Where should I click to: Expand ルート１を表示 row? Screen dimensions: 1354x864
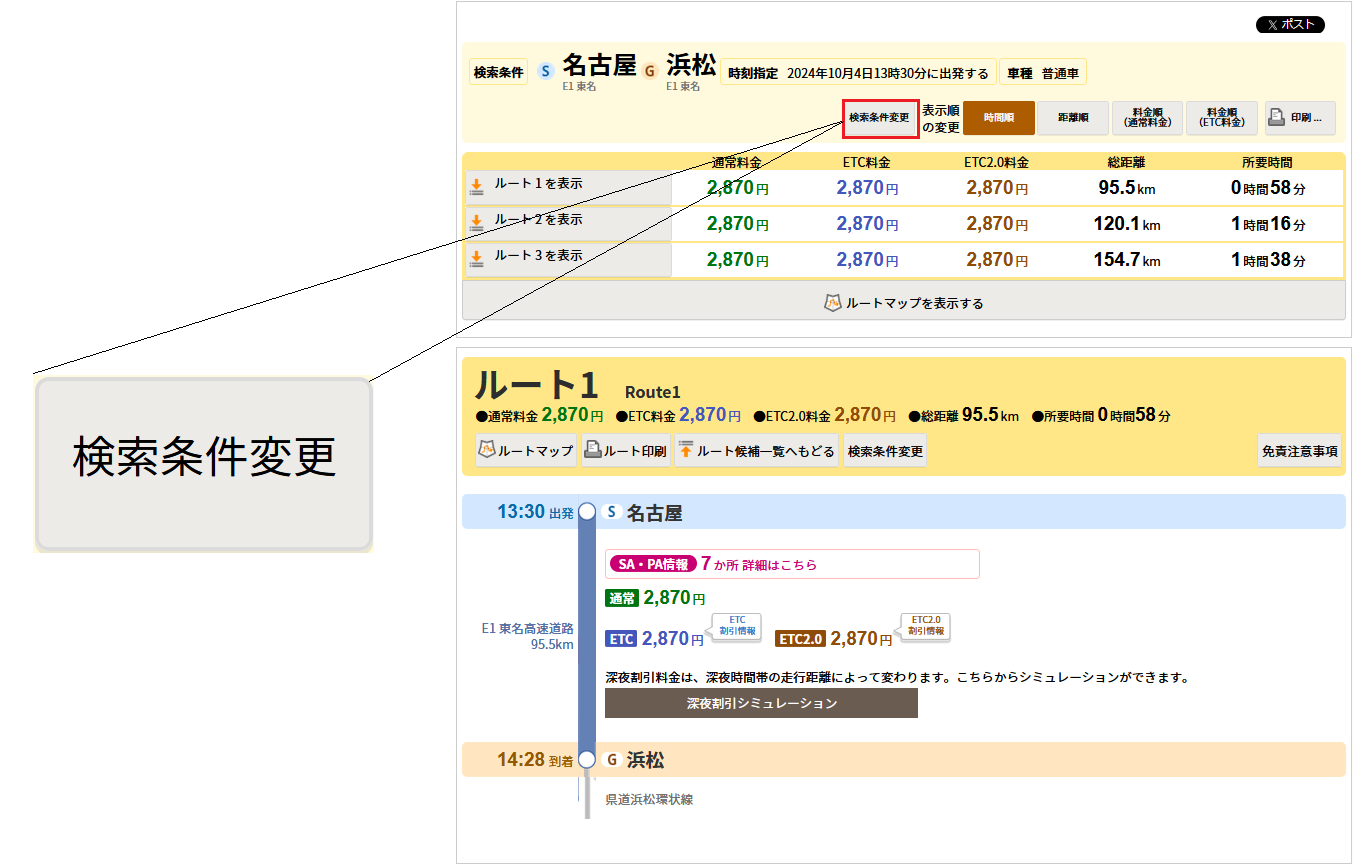pos(568,187)
